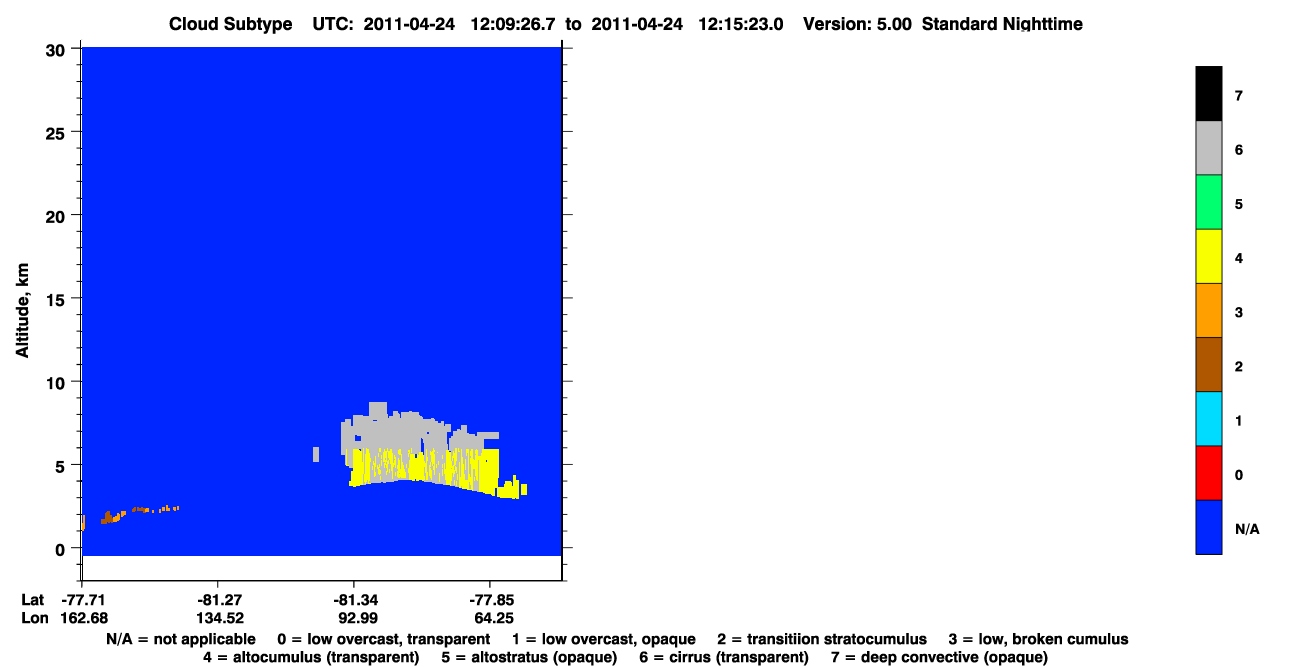Click the orange swatch labeled 3
1300x667 pixels.
1208,310
